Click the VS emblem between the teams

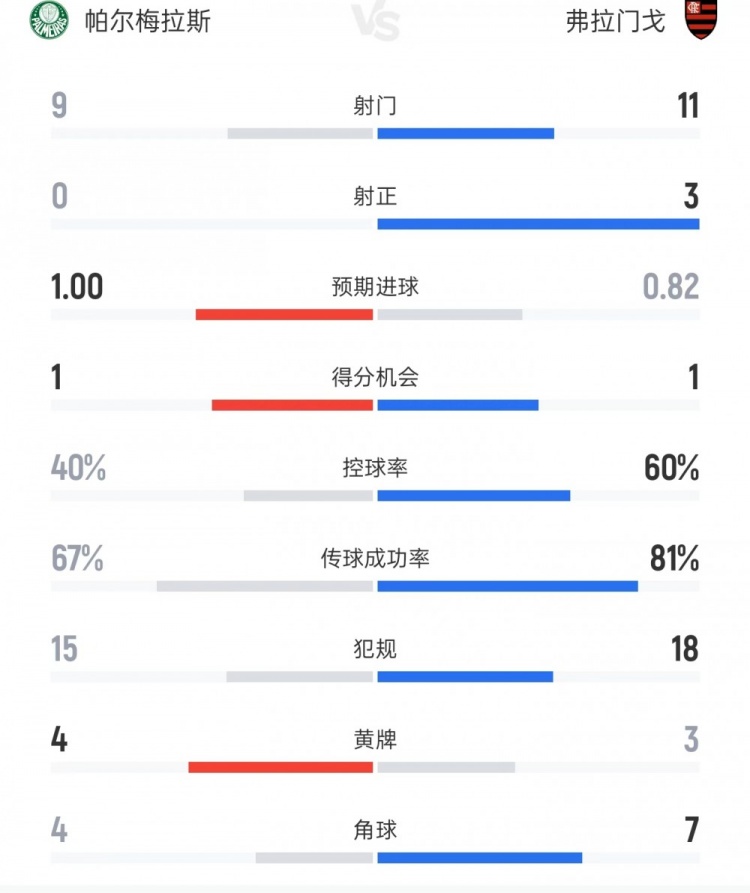[375, 20]
